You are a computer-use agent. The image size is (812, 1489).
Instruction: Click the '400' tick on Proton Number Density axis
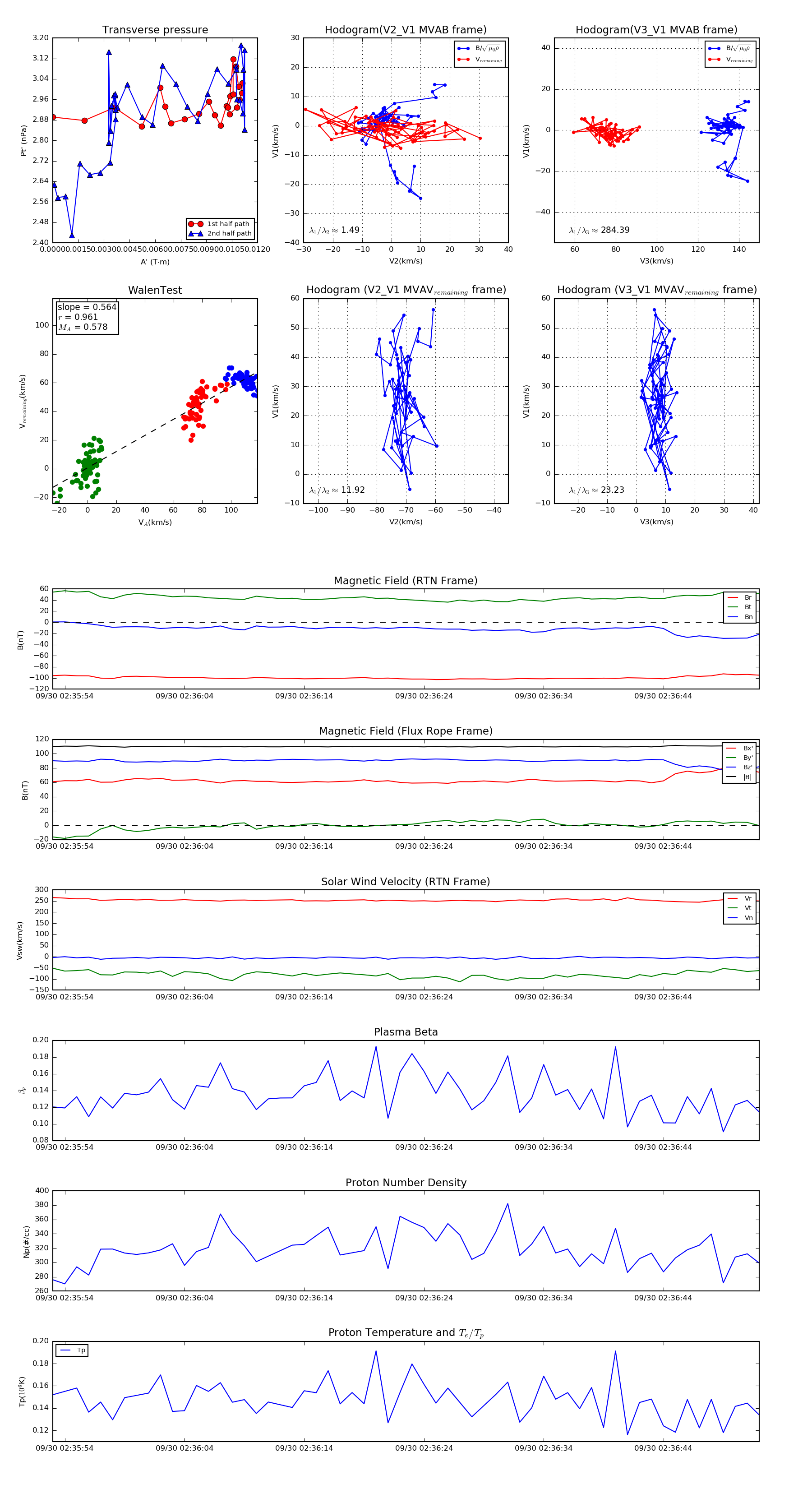[x=42, y=1191]
